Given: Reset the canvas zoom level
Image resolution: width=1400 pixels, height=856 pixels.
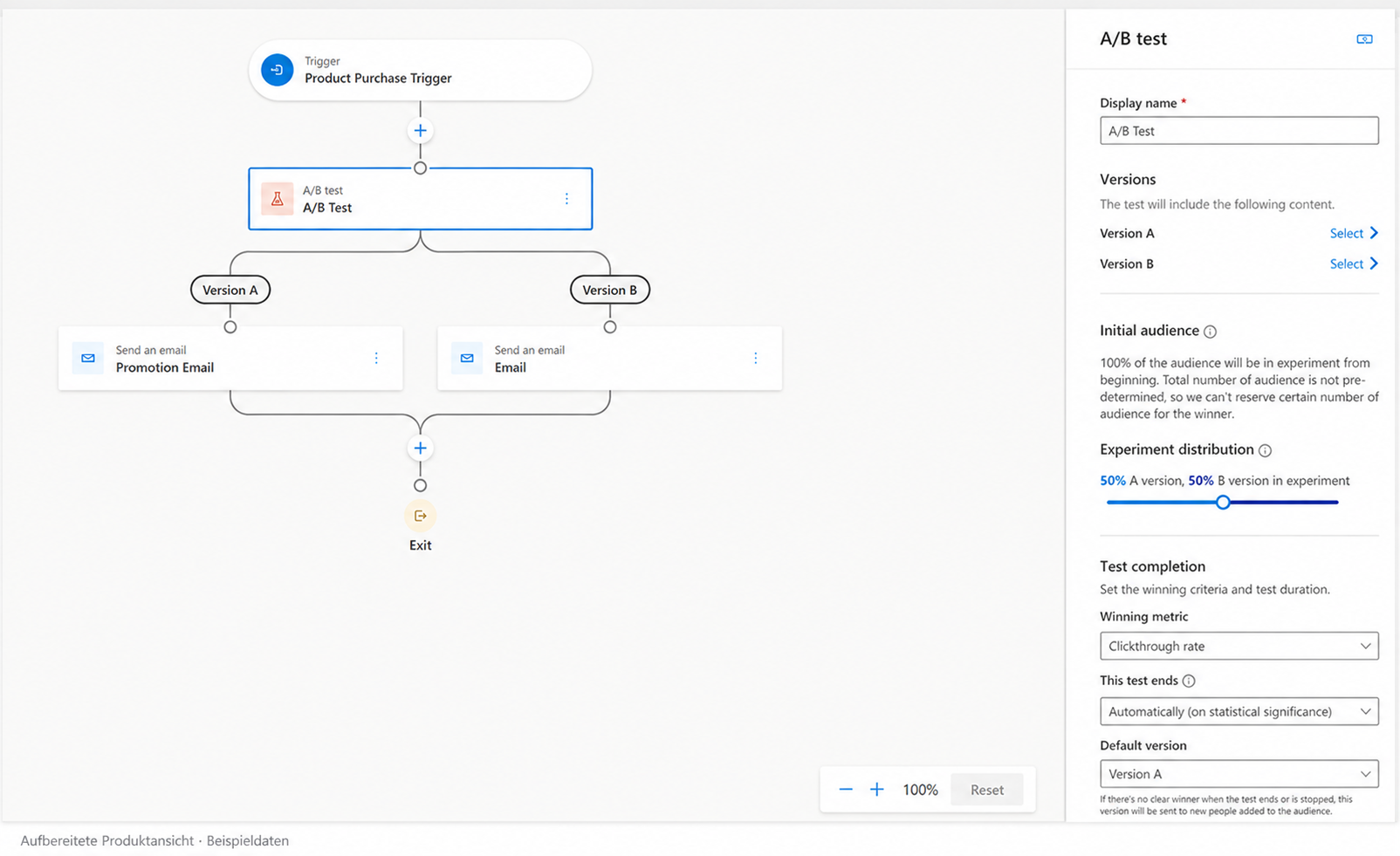Looking at the screenshot, I should point(986,790).
